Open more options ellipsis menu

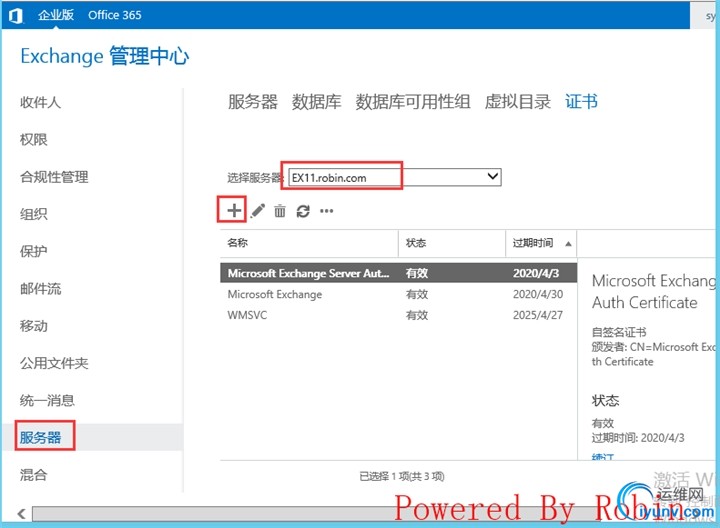[326, 211]
